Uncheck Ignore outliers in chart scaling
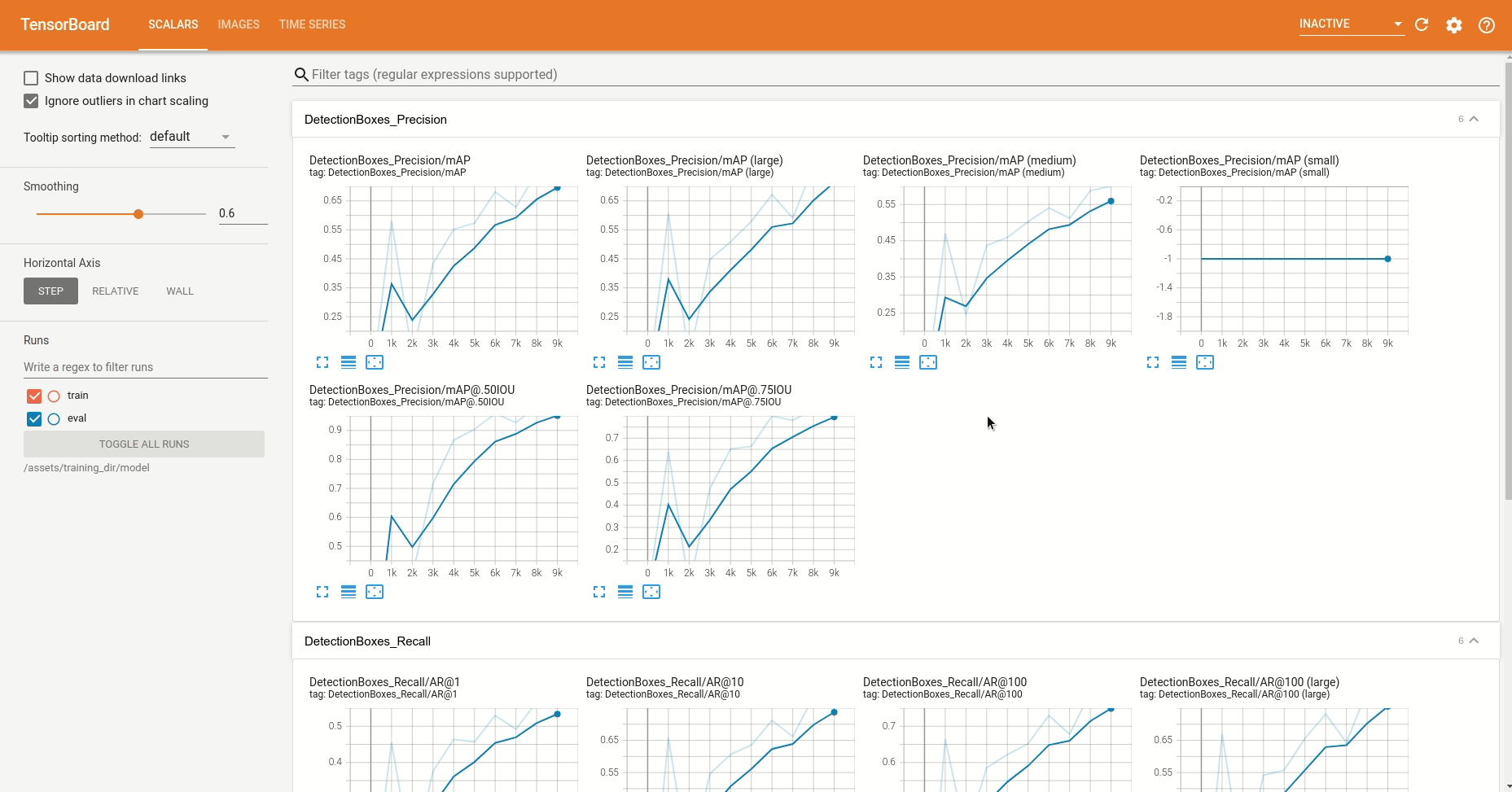The width and height of the screenshot is (1512, 792). point(31,101)
